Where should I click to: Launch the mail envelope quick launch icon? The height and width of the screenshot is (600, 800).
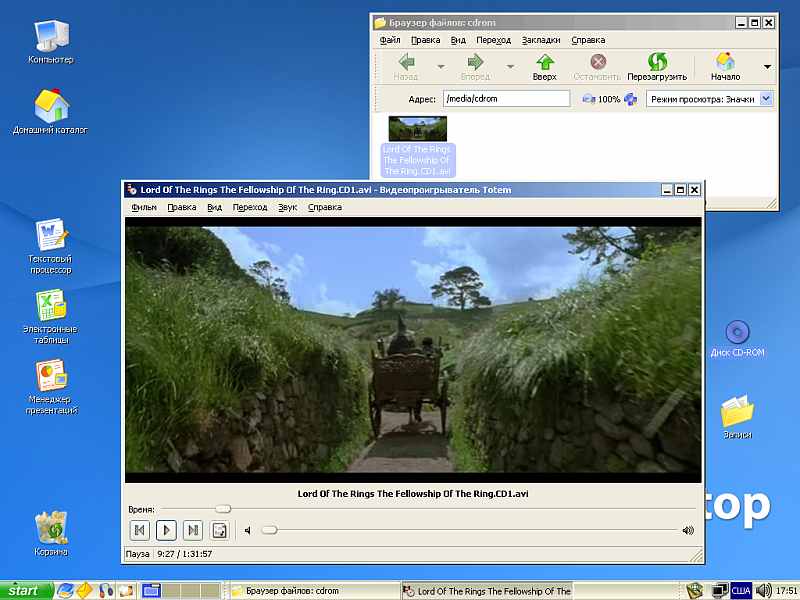tap(84, 591)
